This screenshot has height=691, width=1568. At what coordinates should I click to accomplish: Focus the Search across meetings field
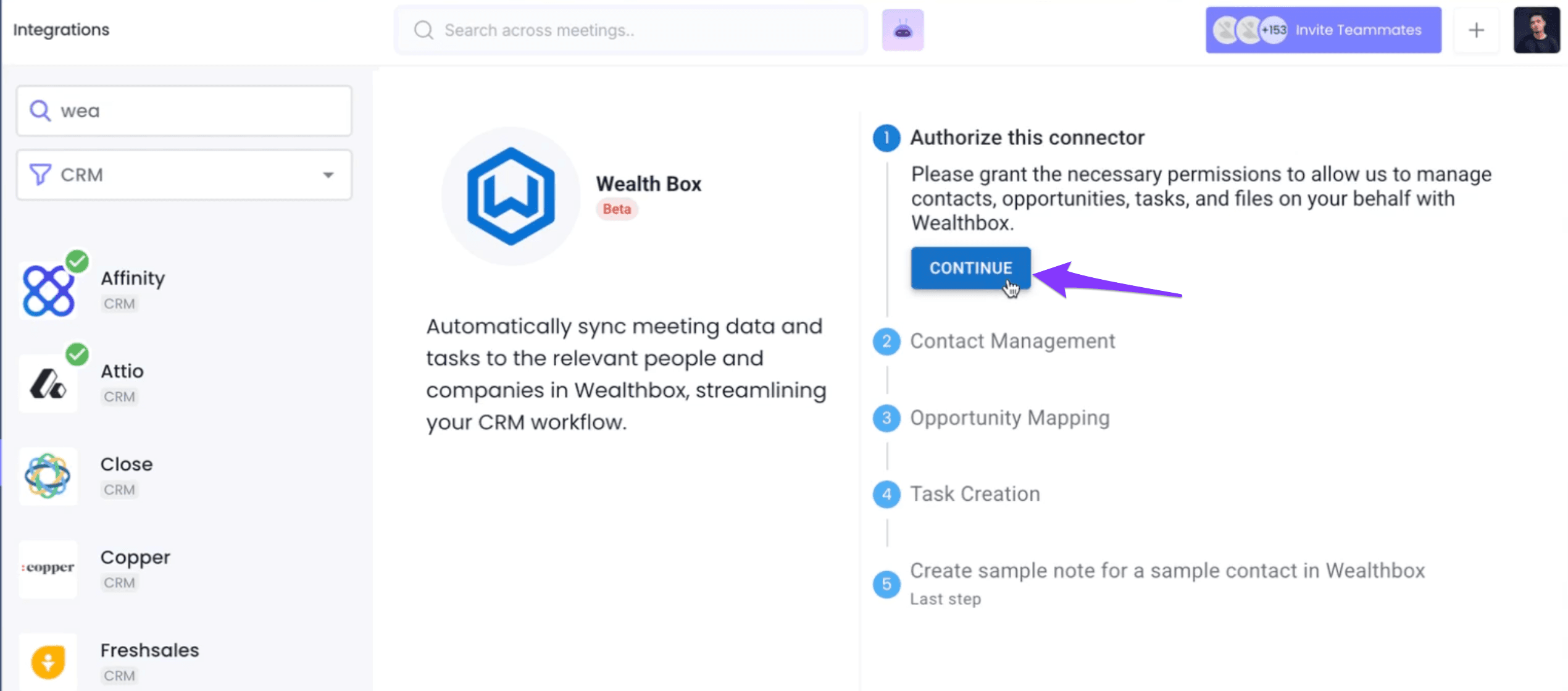(631, 30)
